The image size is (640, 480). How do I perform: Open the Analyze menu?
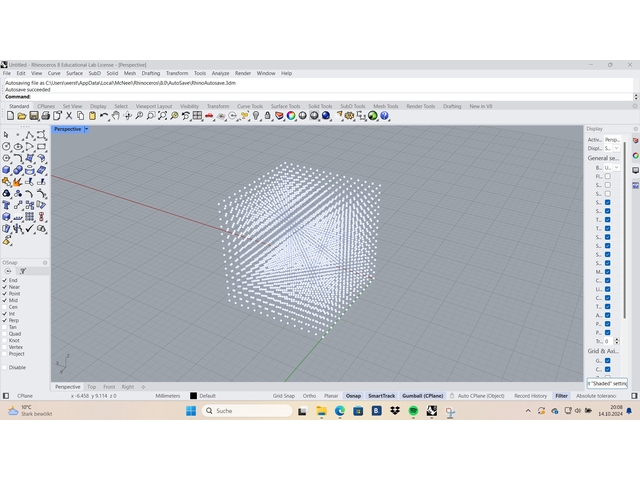coord(220,73)
